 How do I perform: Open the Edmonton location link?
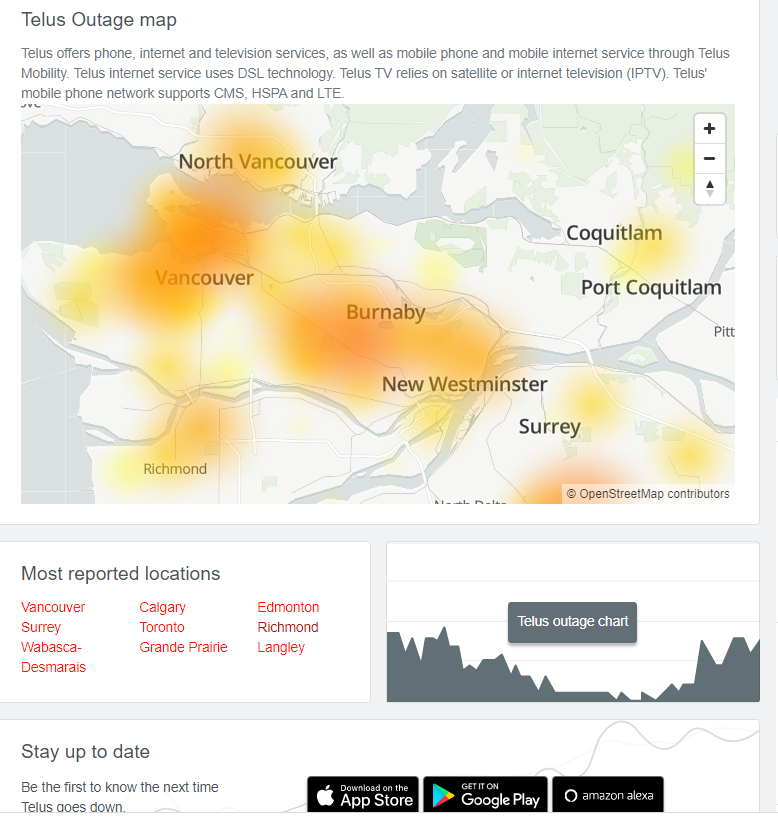click(x=288, y=607)
